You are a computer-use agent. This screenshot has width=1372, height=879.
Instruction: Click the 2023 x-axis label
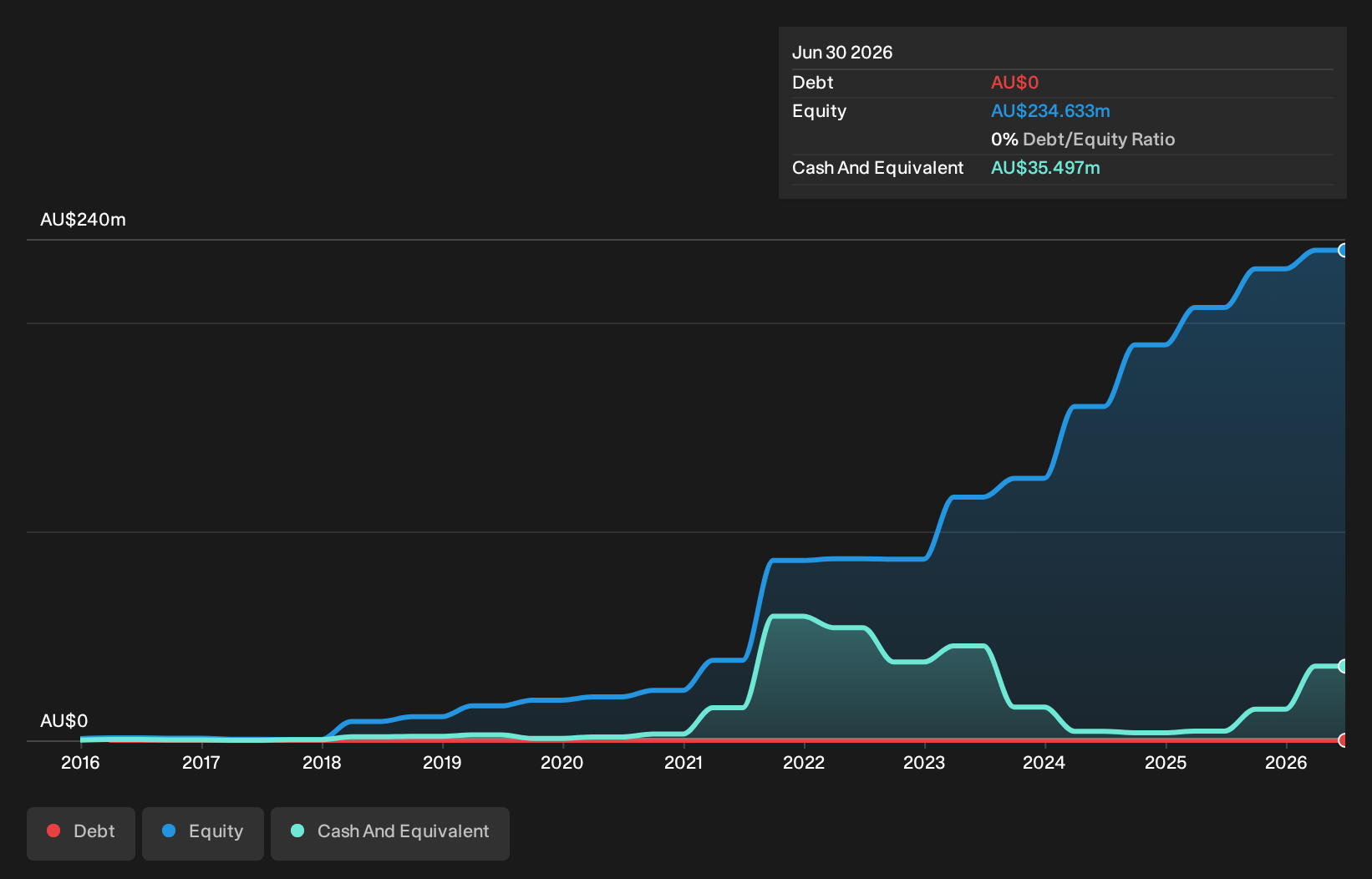coord(924,763)
